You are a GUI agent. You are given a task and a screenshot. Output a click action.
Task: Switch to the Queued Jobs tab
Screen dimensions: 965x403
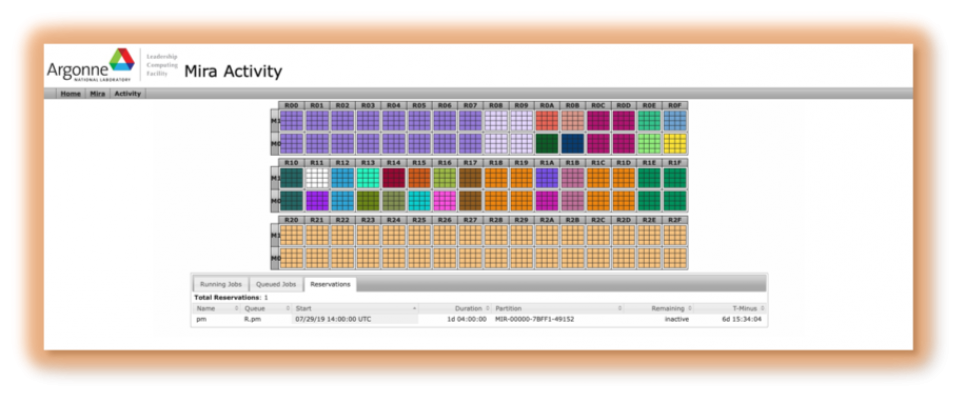click(x=275, y=284)
